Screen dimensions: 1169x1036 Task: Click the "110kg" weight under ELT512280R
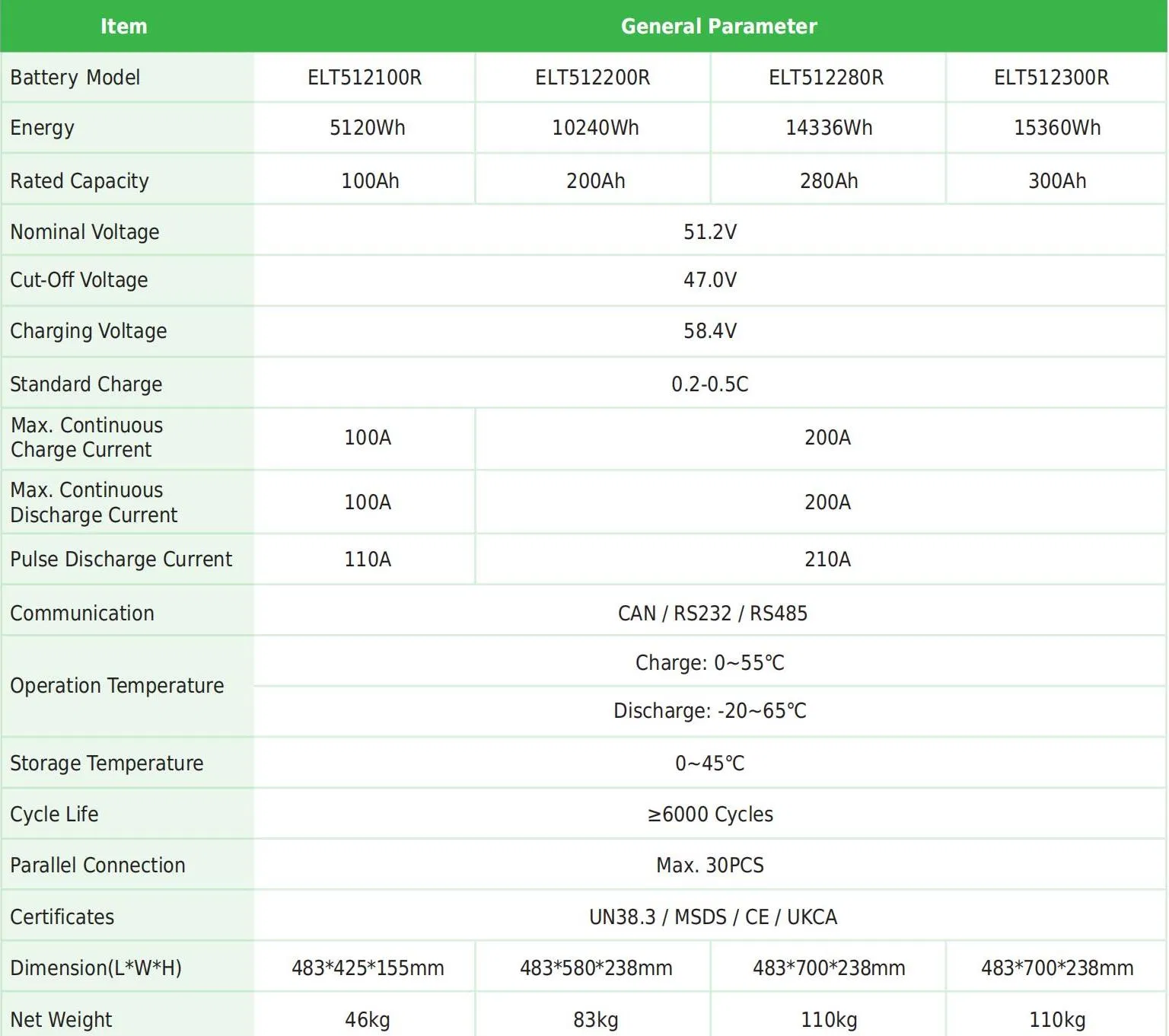click(x=830, y=1020)
